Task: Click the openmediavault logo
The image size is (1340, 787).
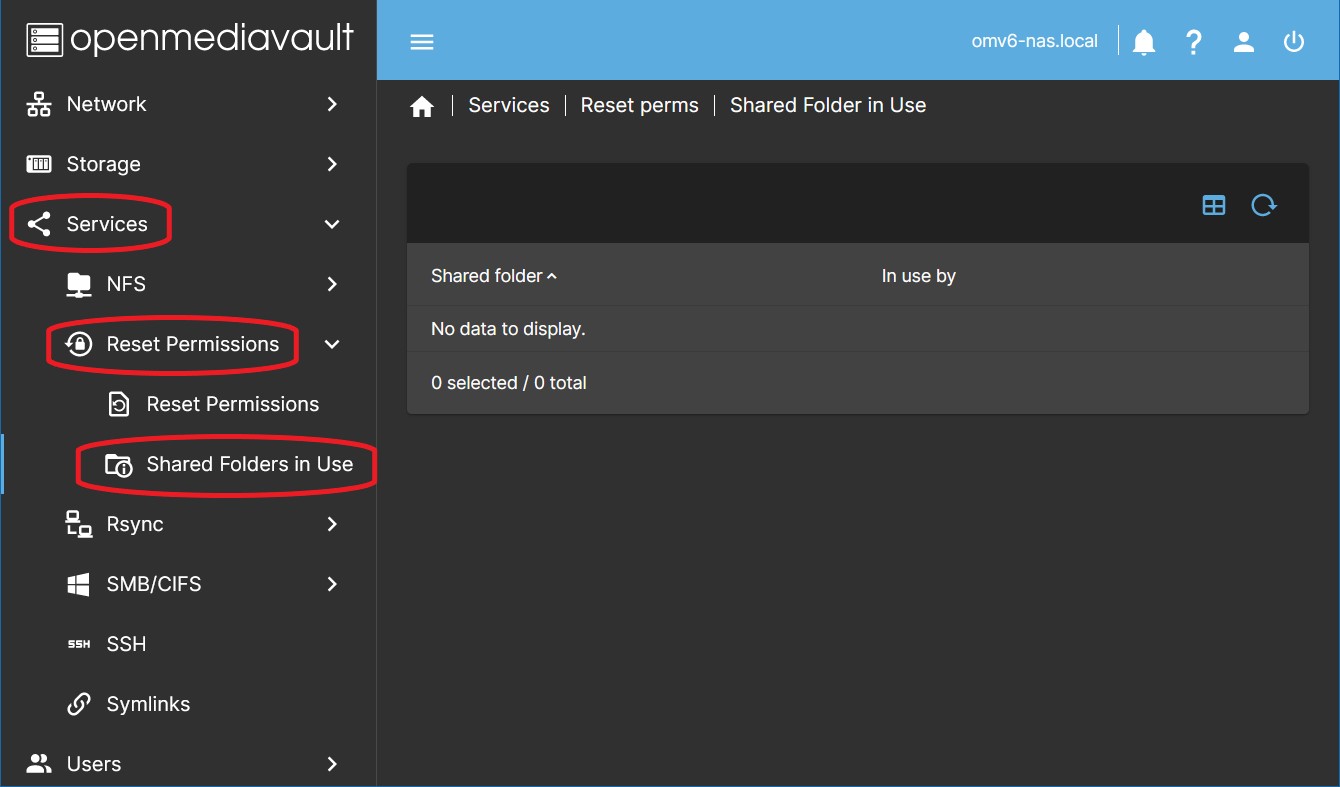Action: 190,39
